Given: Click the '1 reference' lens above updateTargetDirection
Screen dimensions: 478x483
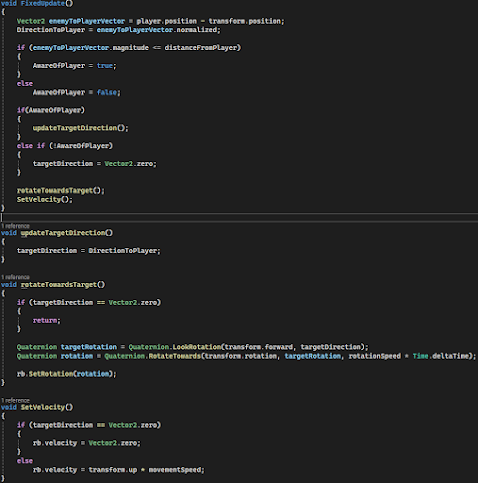Looking at the screenshot, I should click(15, 226).
